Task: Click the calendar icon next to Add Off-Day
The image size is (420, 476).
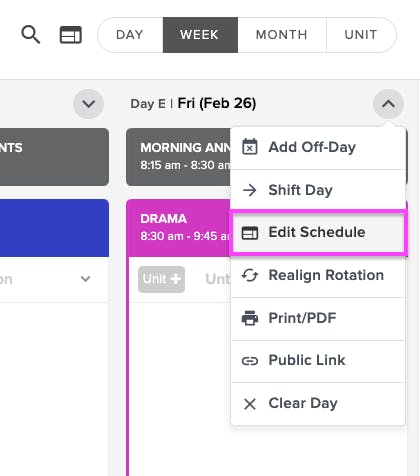Action: 250,147
